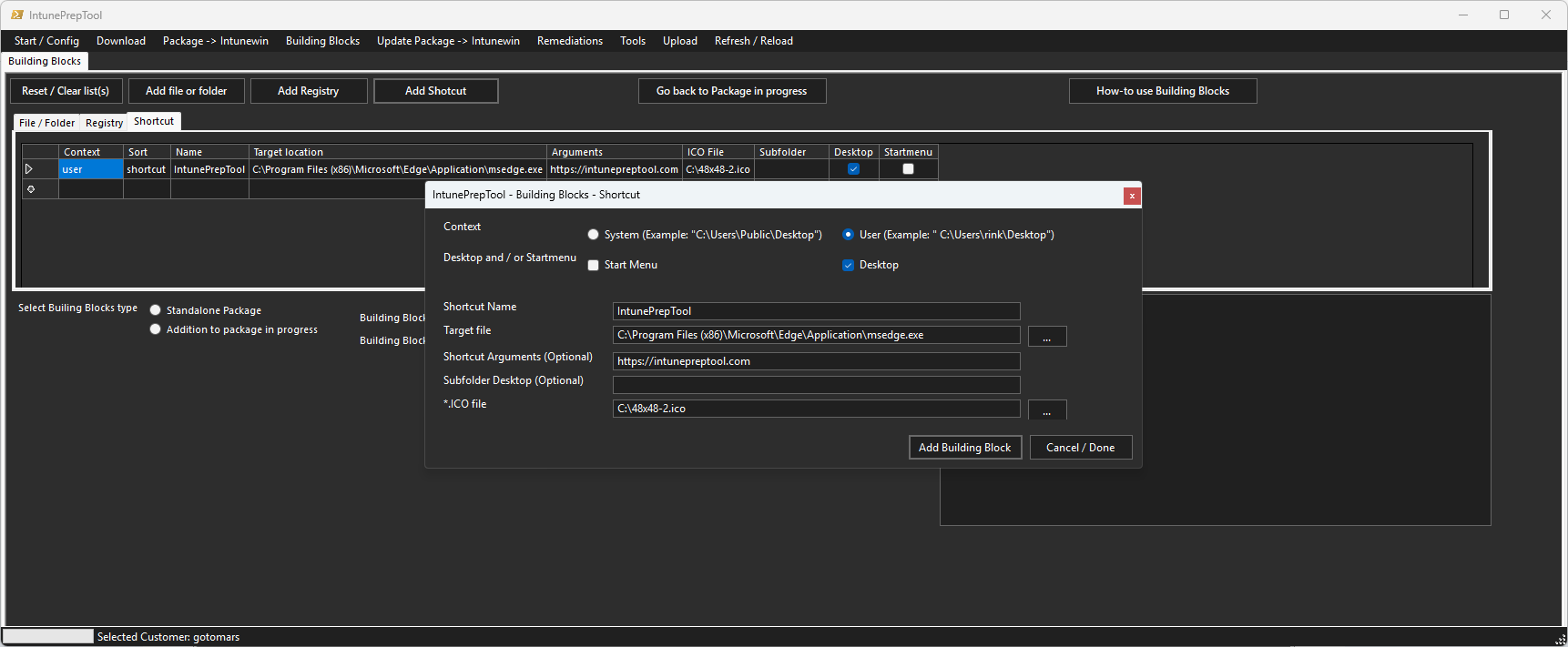Choose Standalone Package radio option
The image size is (1568, 647).
point(156,310)
